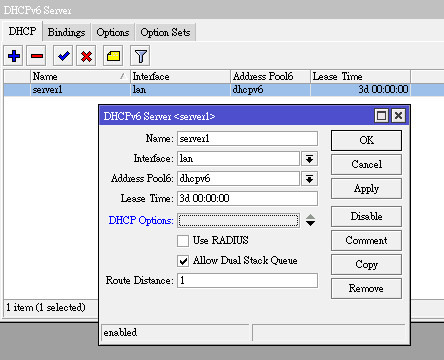Image resolution: width=444 pixels, height=360 pixels.
Task: Apply the server1 settings
Action: click(x=366, y=189)
